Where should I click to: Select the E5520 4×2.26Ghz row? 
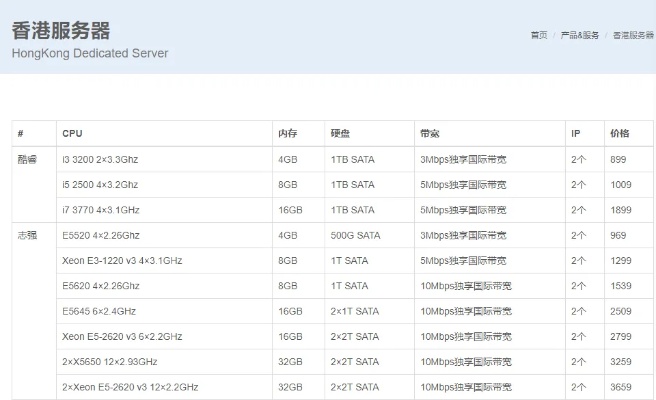coord(355,235)
